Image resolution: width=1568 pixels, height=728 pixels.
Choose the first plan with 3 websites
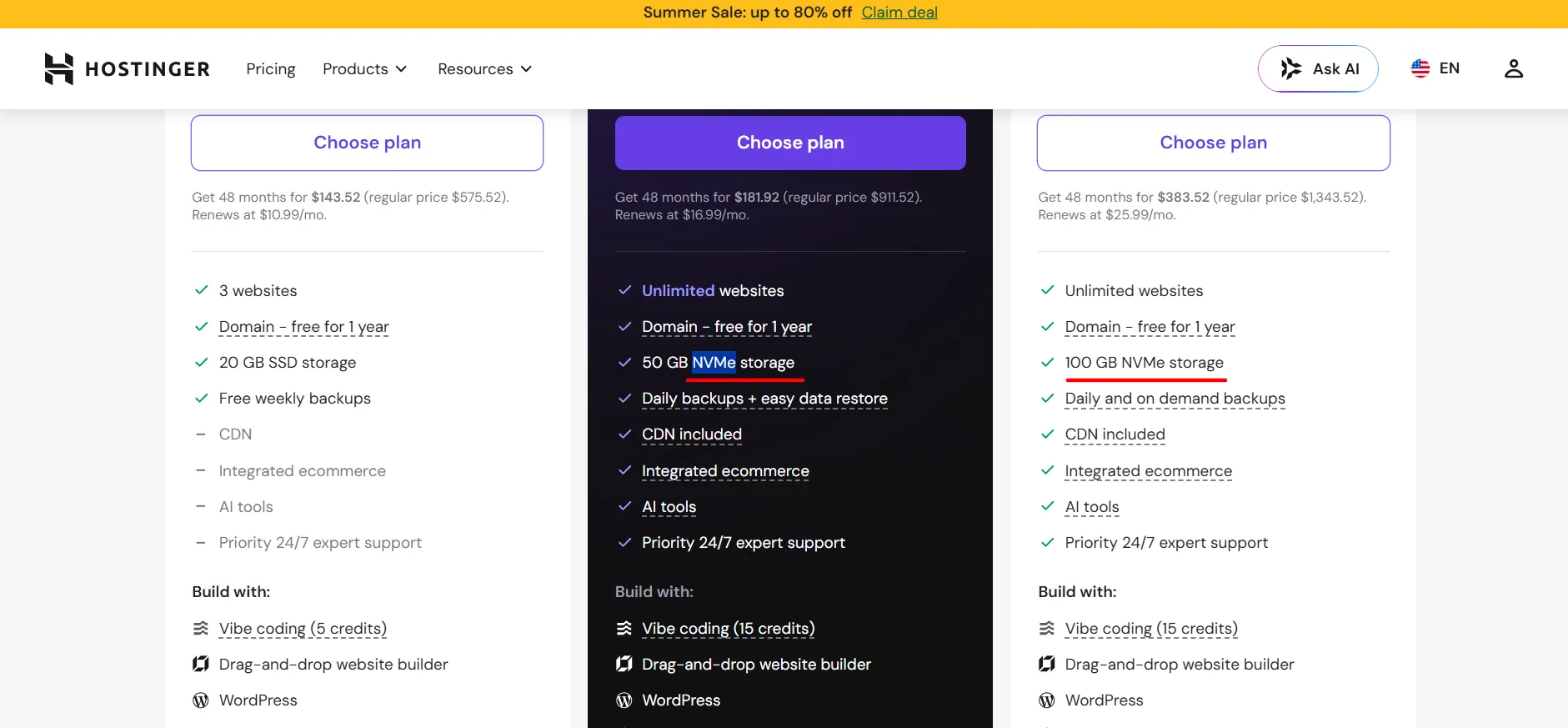tap(367, 143)
